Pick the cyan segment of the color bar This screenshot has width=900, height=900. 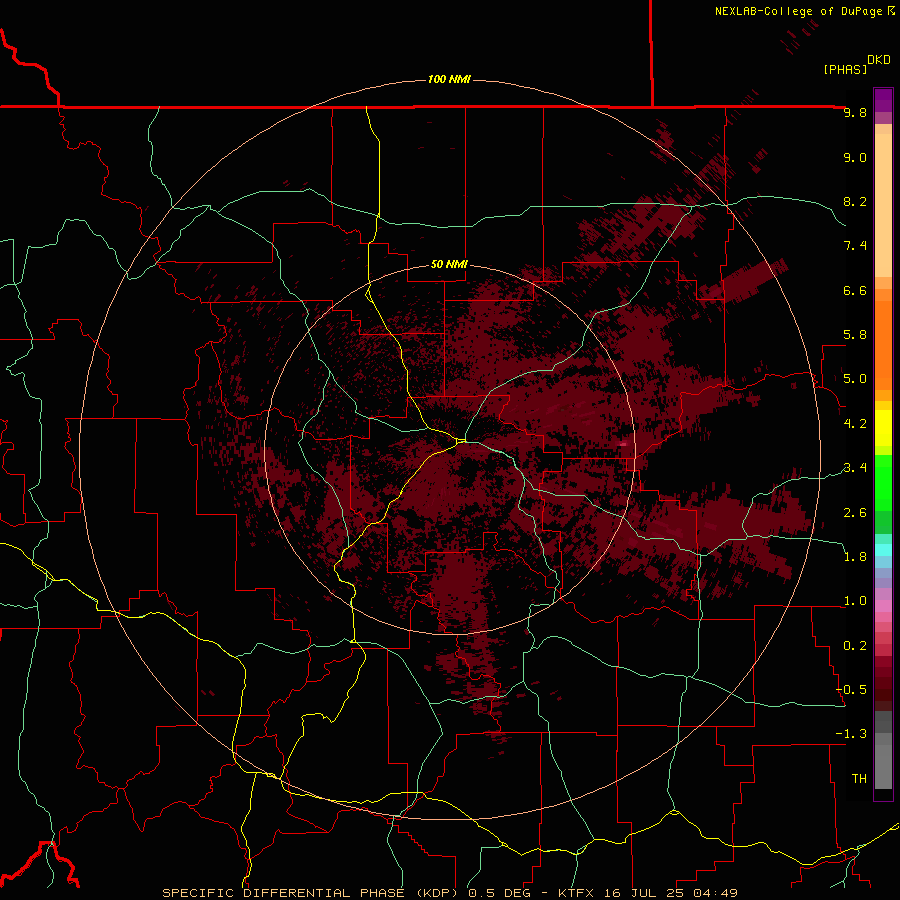pos(883,550)
